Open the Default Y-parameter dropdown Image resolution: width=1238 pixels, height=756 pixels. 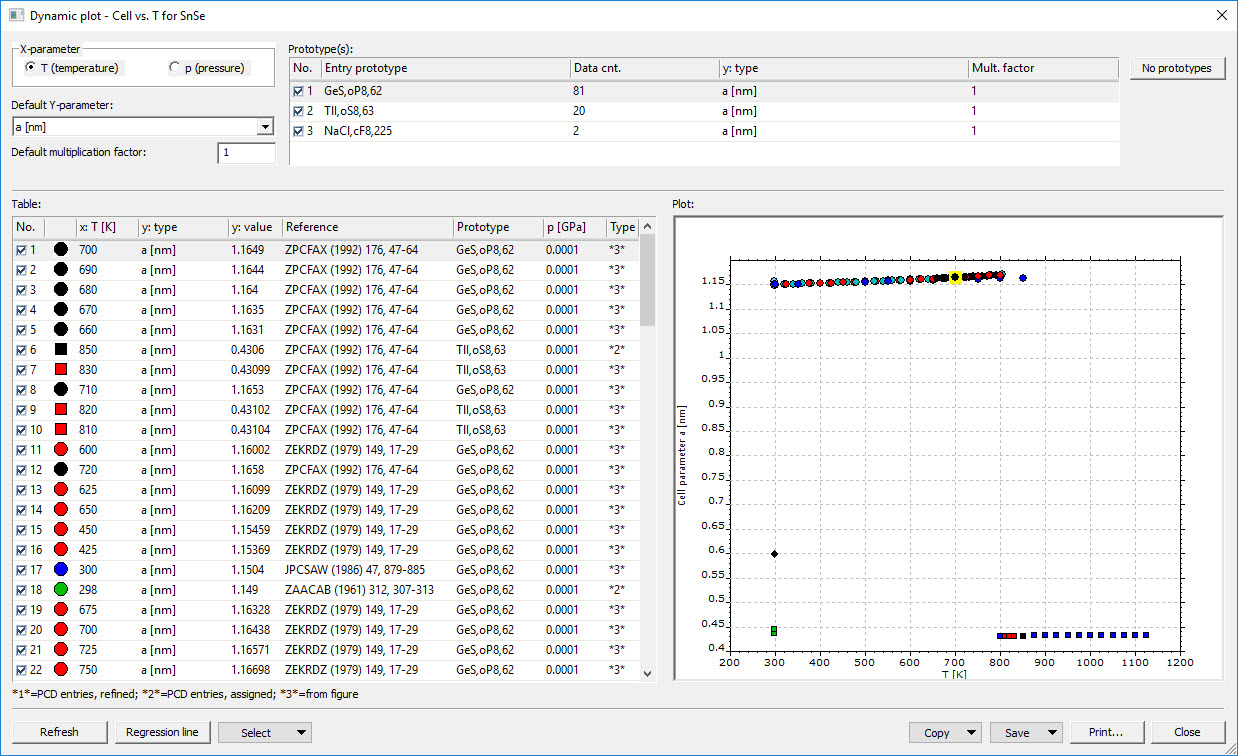(265, 127)
